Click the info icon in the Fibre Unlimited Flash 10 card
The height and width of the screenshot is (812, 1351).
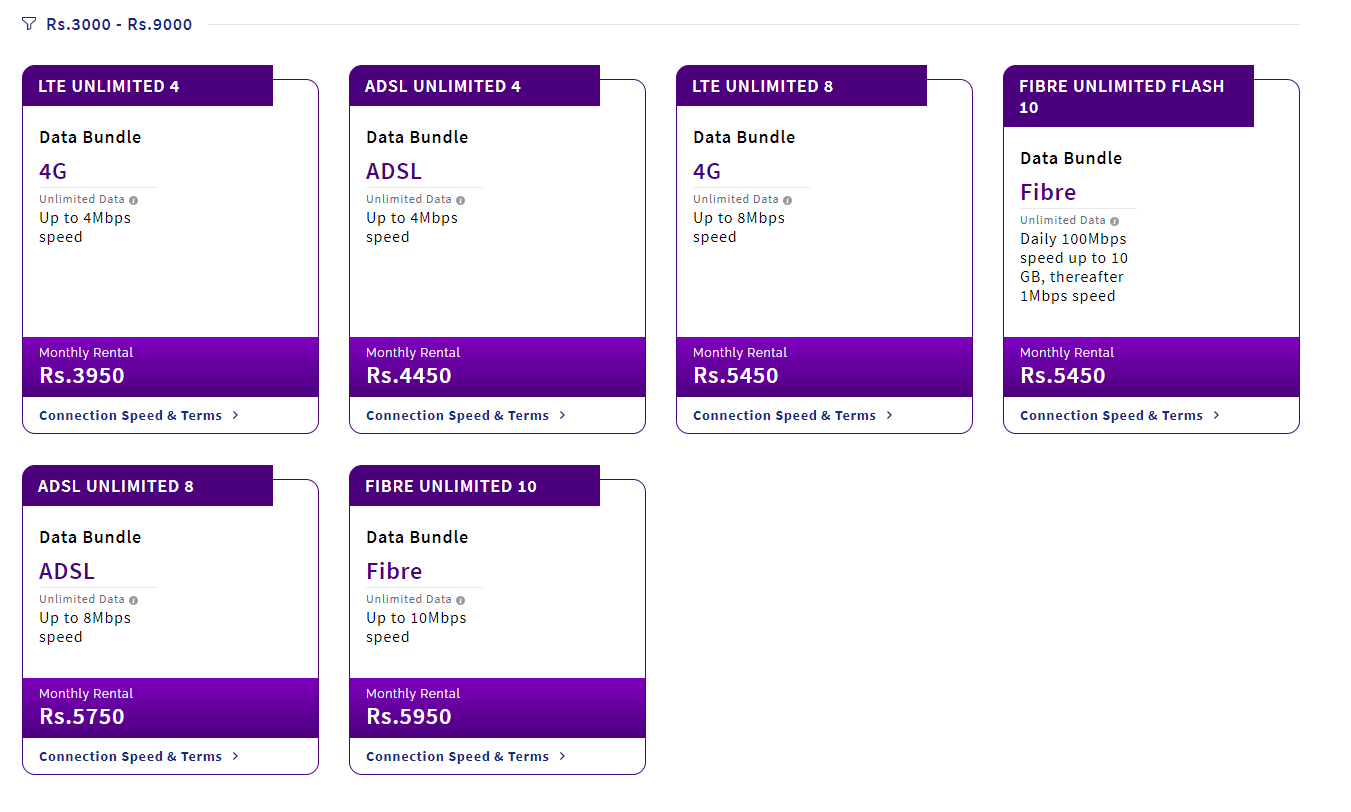click(x=1115, y=221)
